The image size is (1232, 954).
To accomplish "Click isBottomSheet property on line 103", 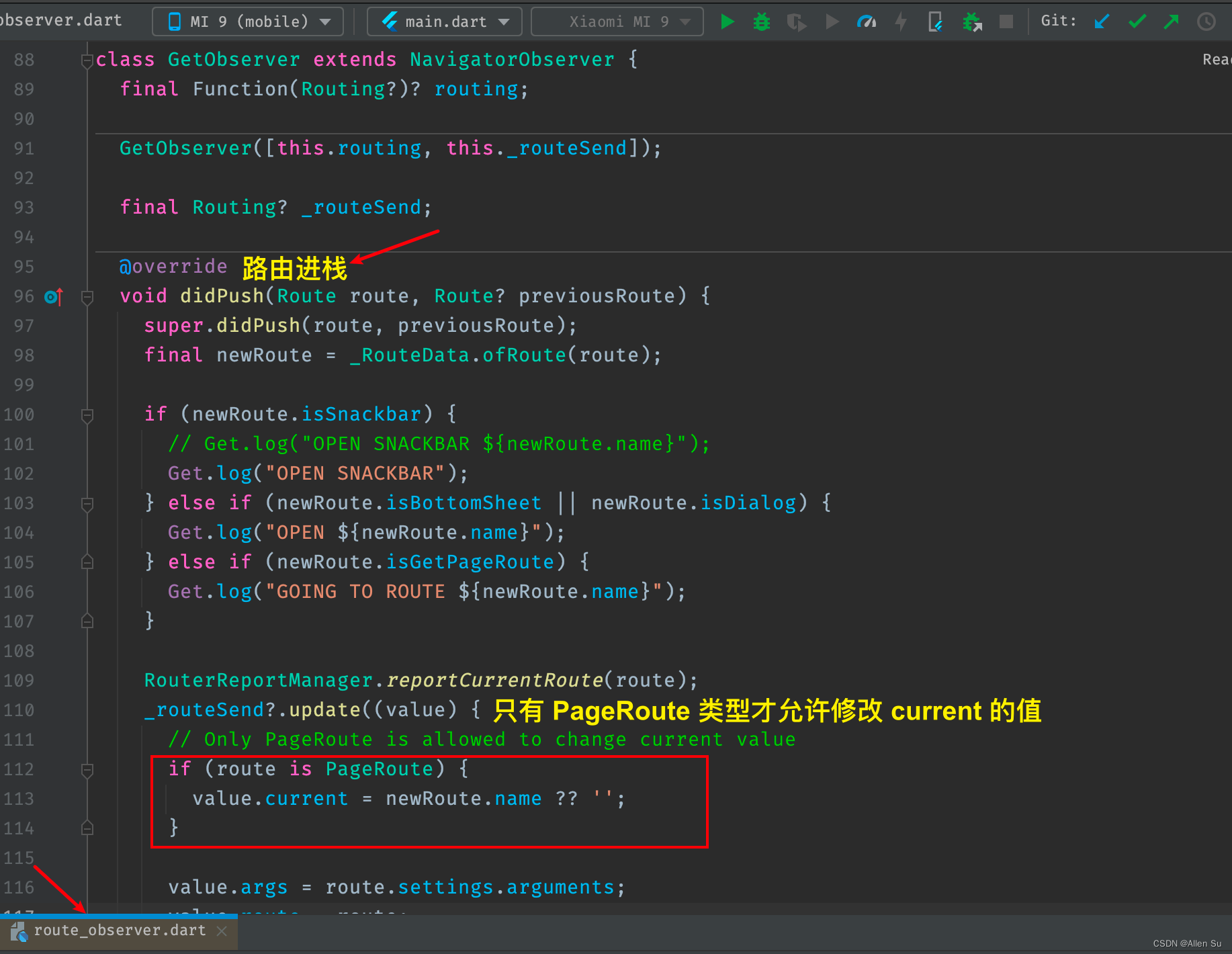I will 464,503.
